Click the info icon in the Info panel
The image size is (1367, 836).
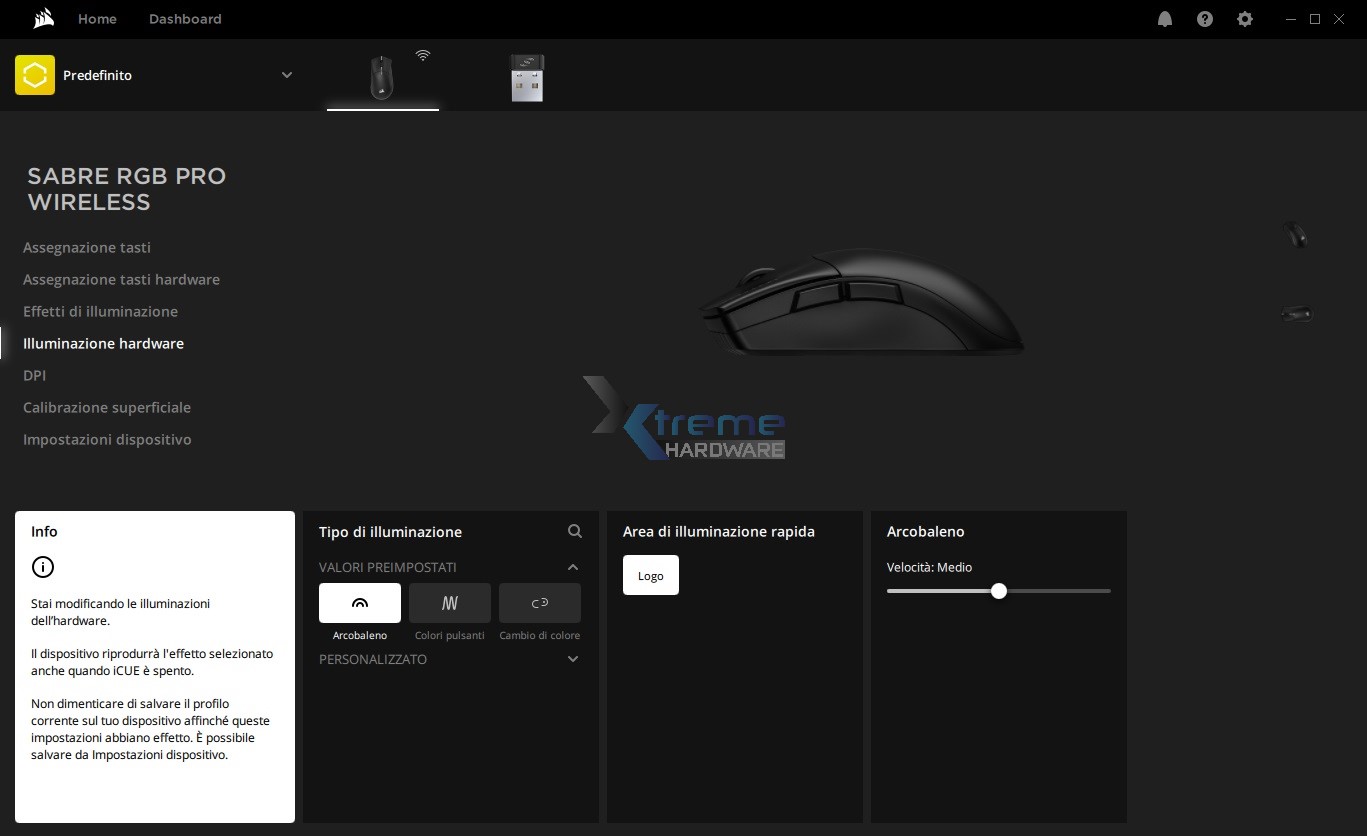tap(42, 567)
